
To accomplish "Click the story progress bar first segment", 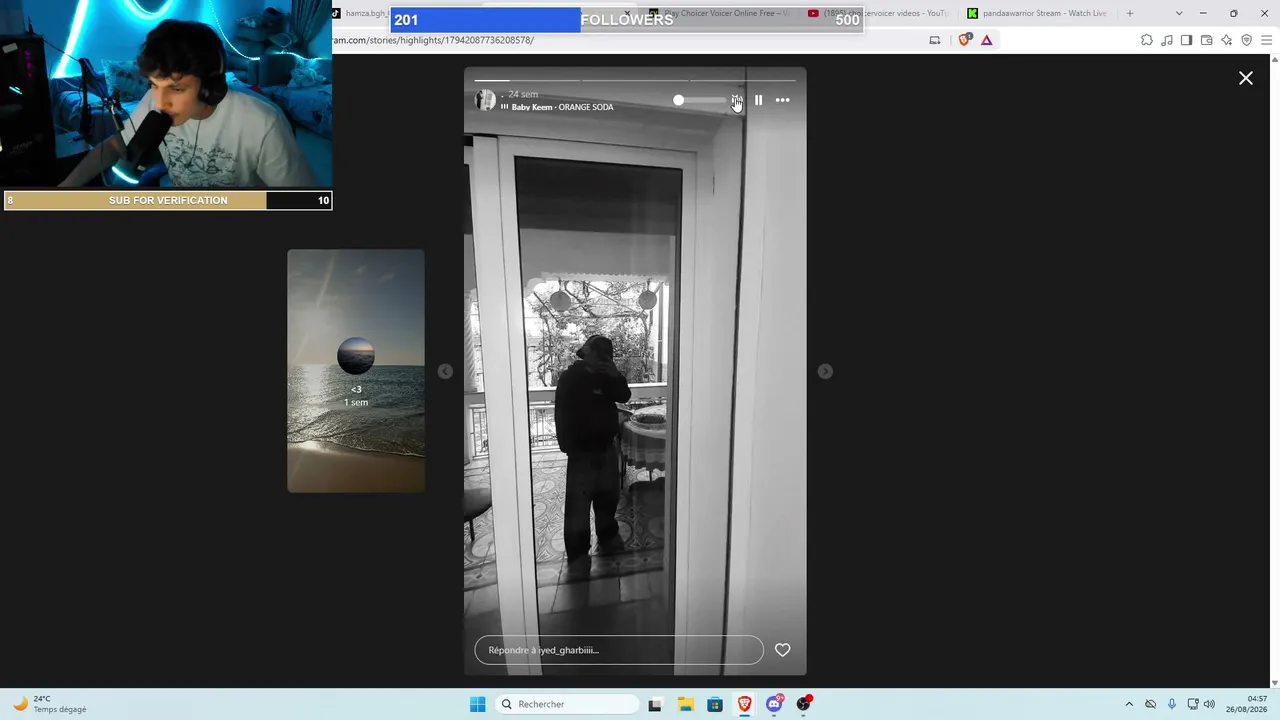I will coord(527,80).
